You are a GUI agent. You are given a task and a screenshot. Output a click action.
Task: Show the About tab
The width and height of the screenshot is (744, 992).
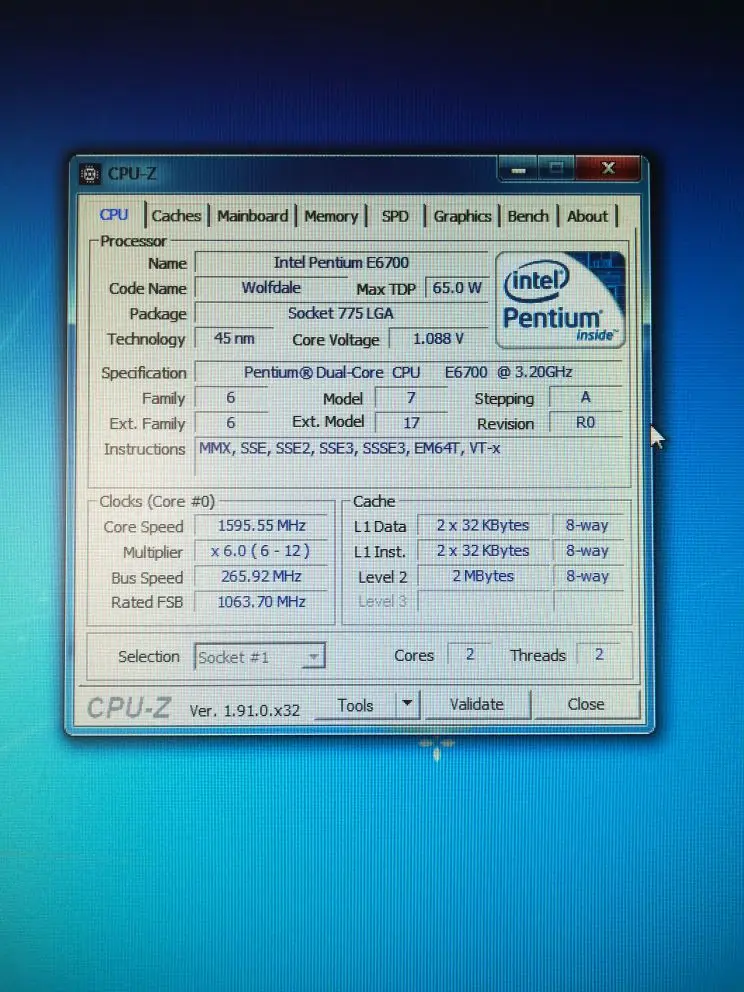click(587, 216)
